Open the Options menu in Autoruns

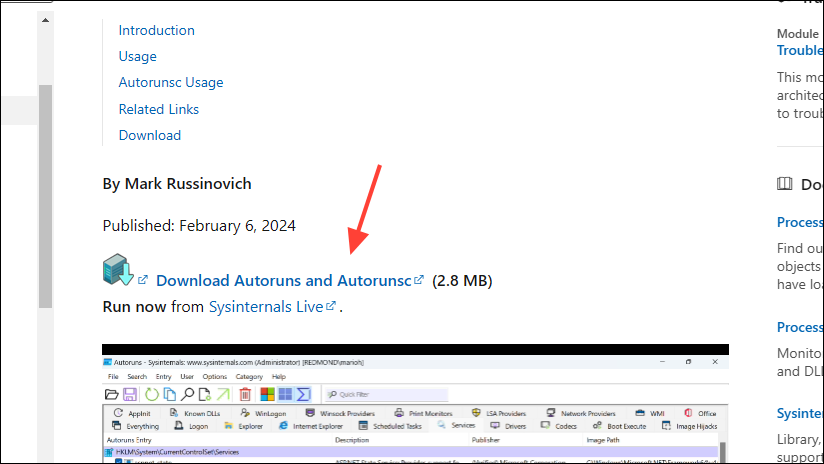click(214, 377)
